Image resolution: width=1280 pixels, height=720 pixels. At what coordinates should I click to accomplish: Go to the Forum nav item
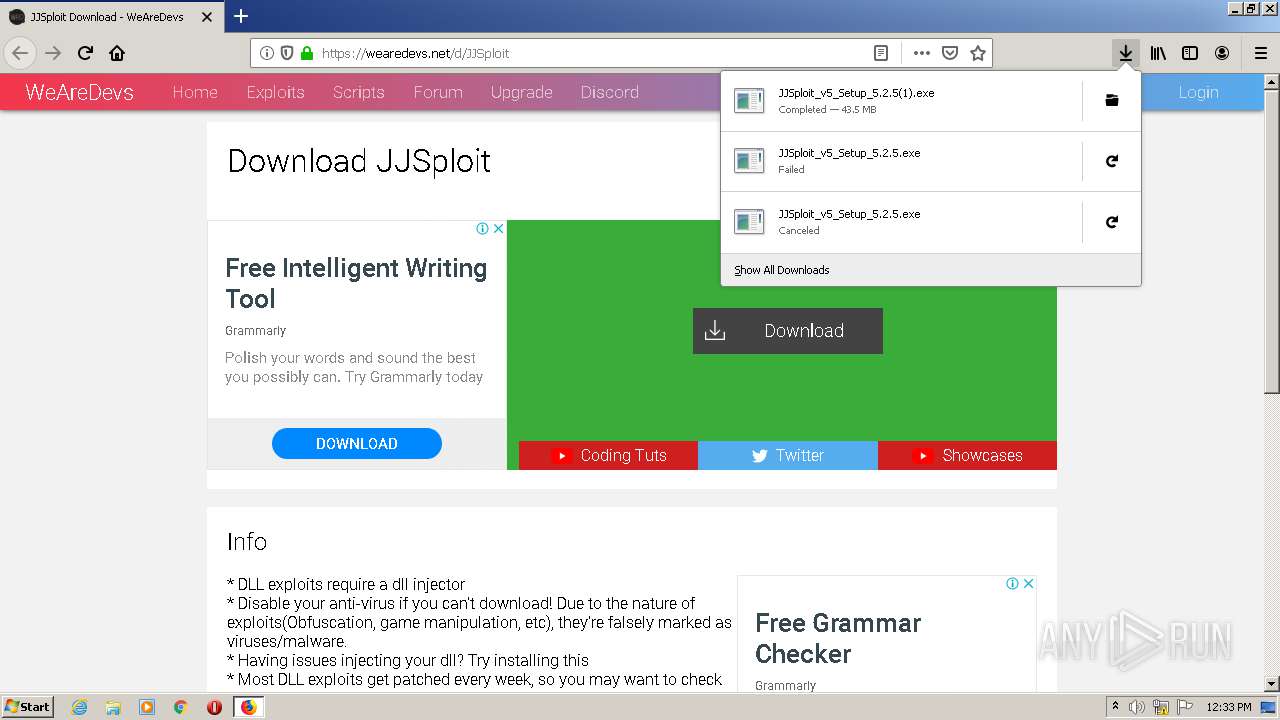click(438, 92)
